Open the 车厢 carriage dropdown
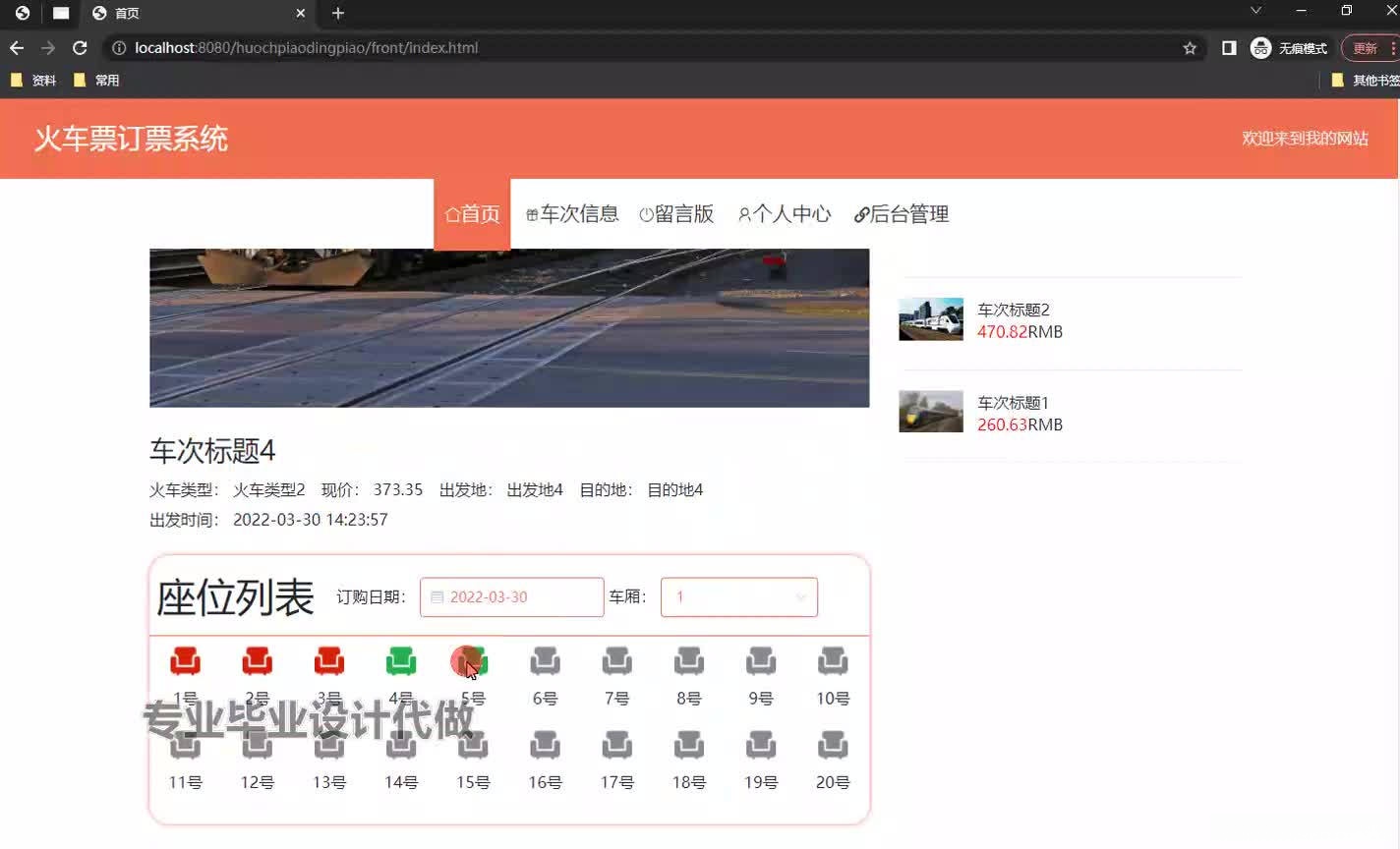Viewport: 1400px width, 849px height. (x=738, y=596)
